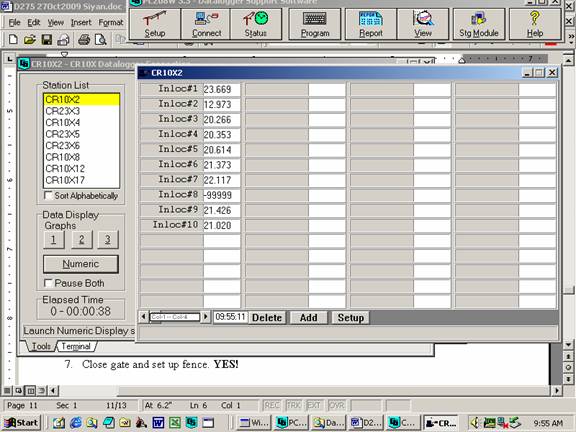
Task: Click the volume speaker tray icon
Action: point(475,423)
